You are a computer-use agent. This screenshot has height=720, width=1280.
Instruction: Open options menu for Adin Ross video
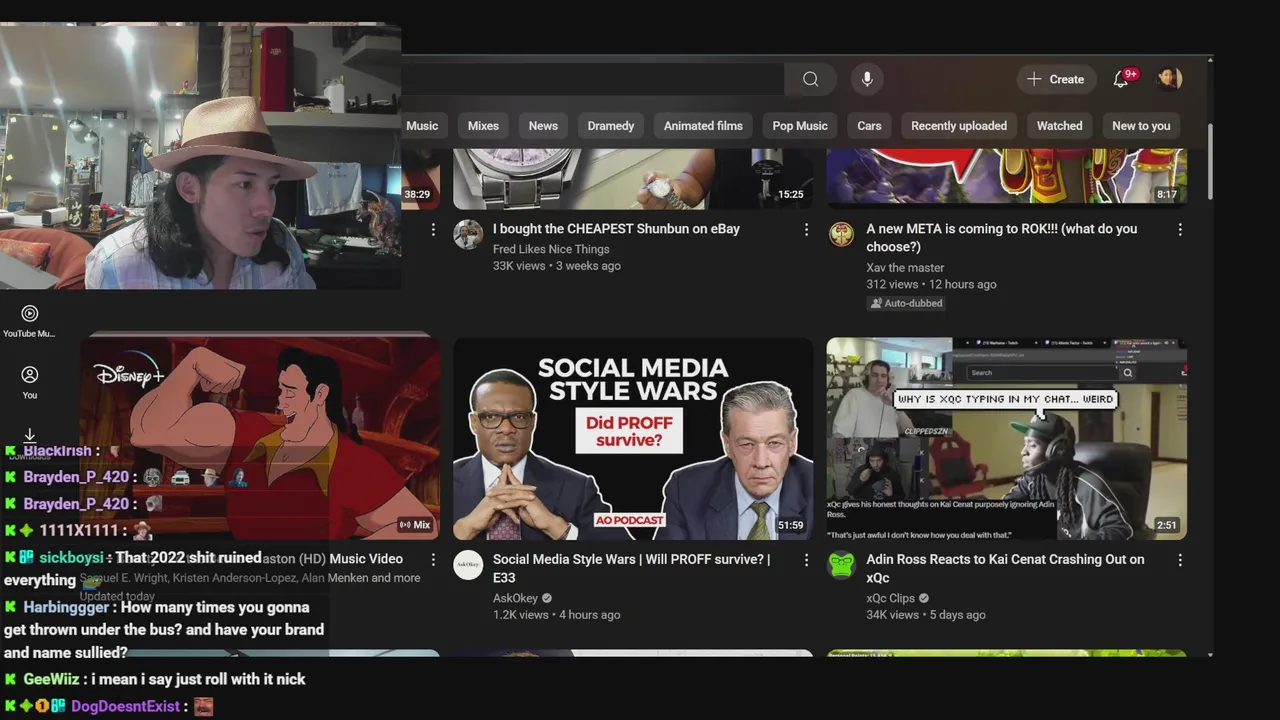[x=1180, y=560]
